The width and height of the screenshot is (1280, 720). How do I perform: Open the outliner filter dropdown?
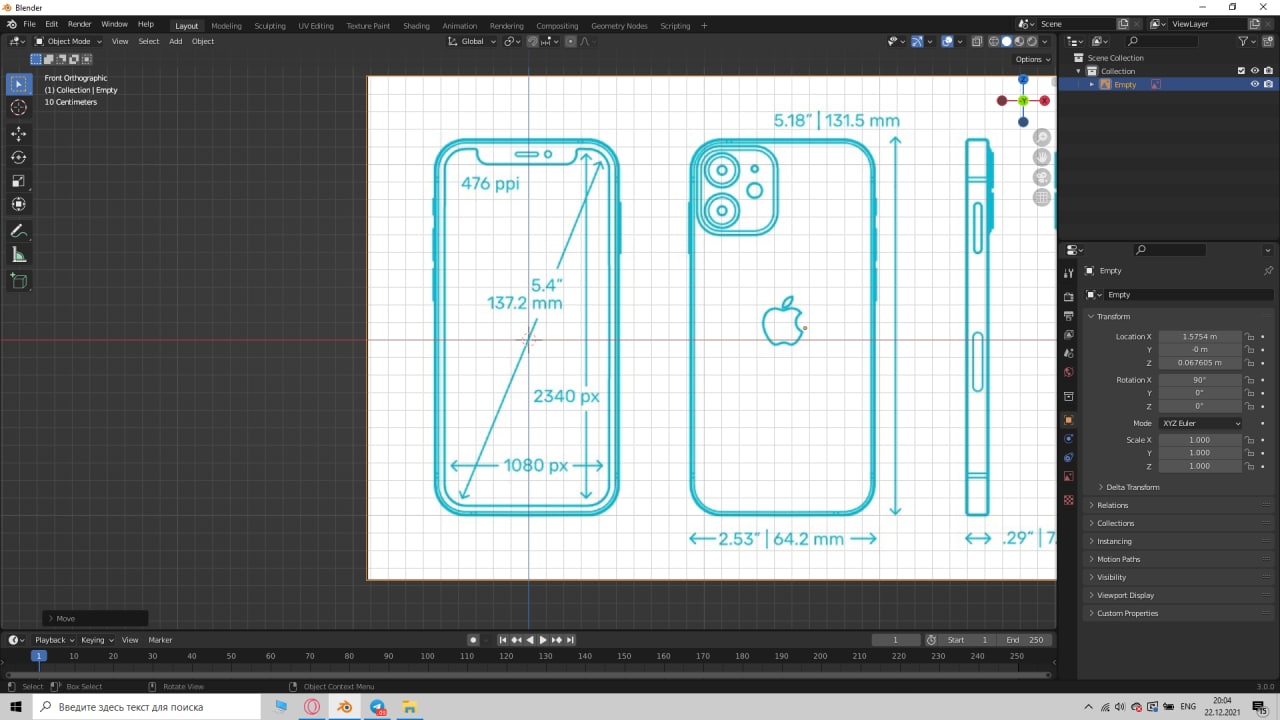pos(1246,41)
